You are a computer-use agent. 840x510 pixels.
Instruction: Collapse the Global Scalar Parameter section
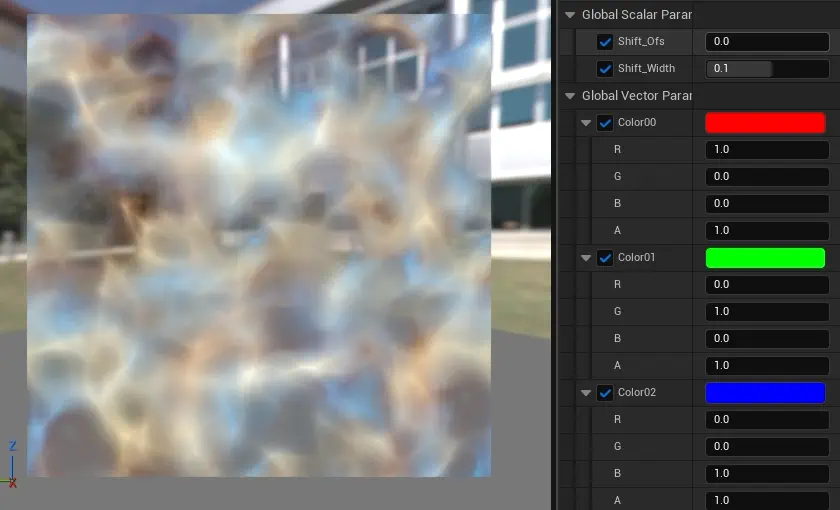(x=570, y=15)
